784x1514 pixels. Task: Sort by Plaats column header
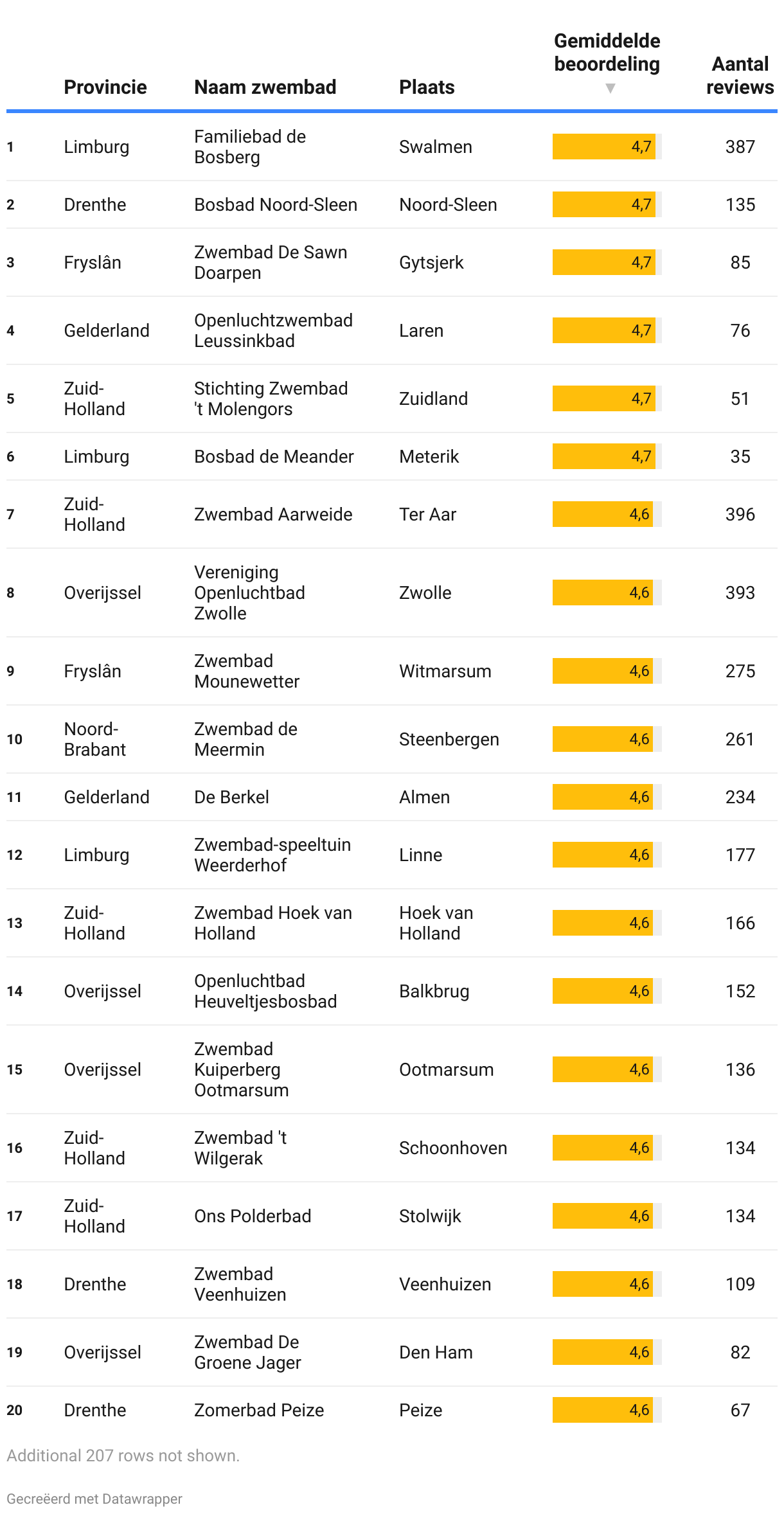point(427,87)
